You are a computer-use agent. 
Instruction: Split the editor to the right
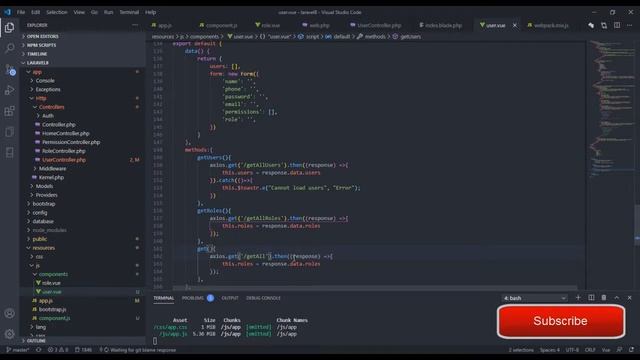click(x=617, y=25)
